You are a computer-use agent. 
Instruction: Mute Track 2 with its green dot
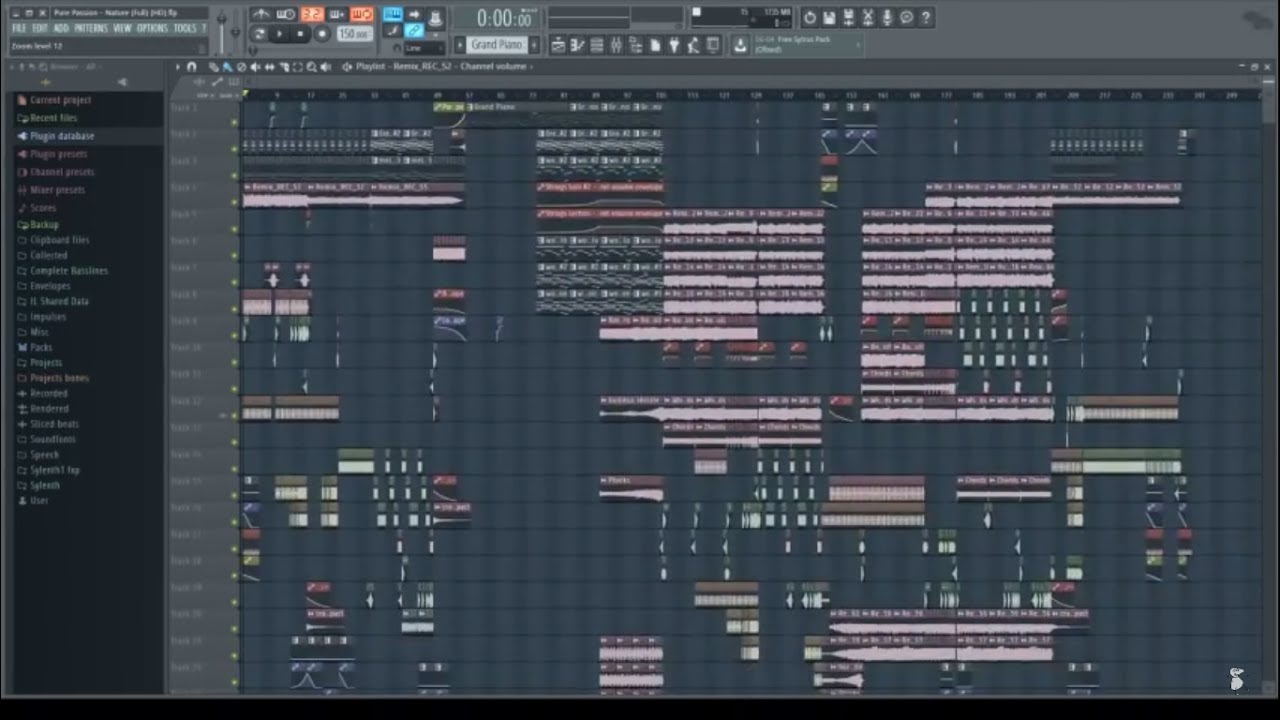(x=235, y=149)
